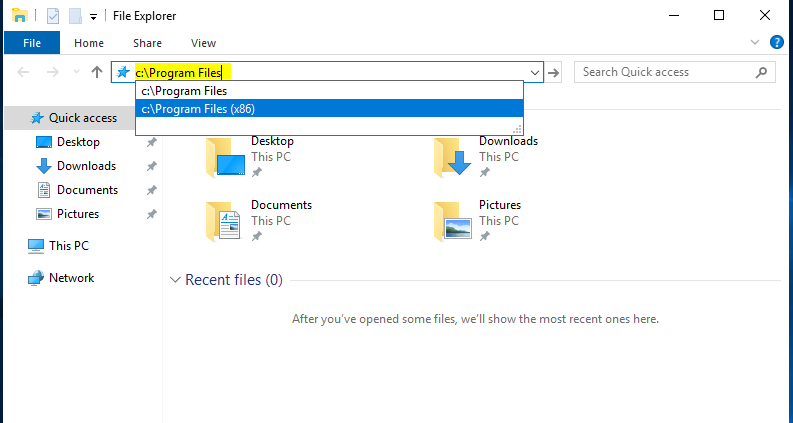Select the Documents folder tile icon

coord(224,221)
